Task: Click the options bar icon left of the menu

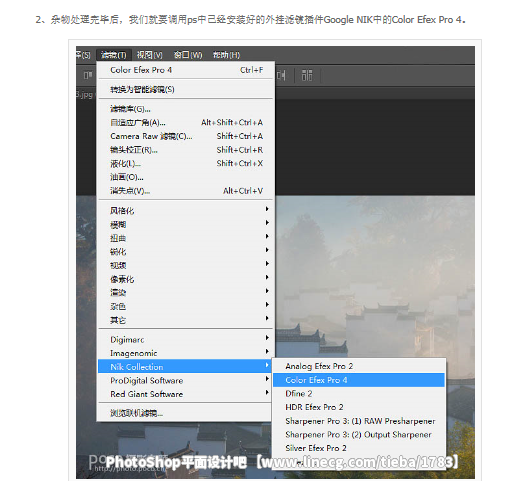Action: tap(88, 75)
